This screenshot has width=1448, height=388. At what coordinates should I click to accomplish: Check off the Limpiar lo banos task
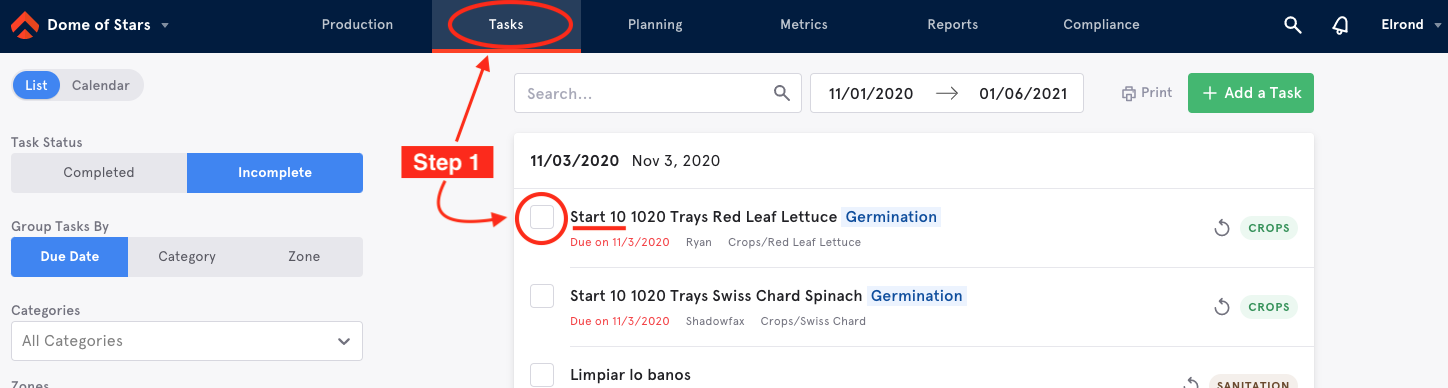(542, 375)
